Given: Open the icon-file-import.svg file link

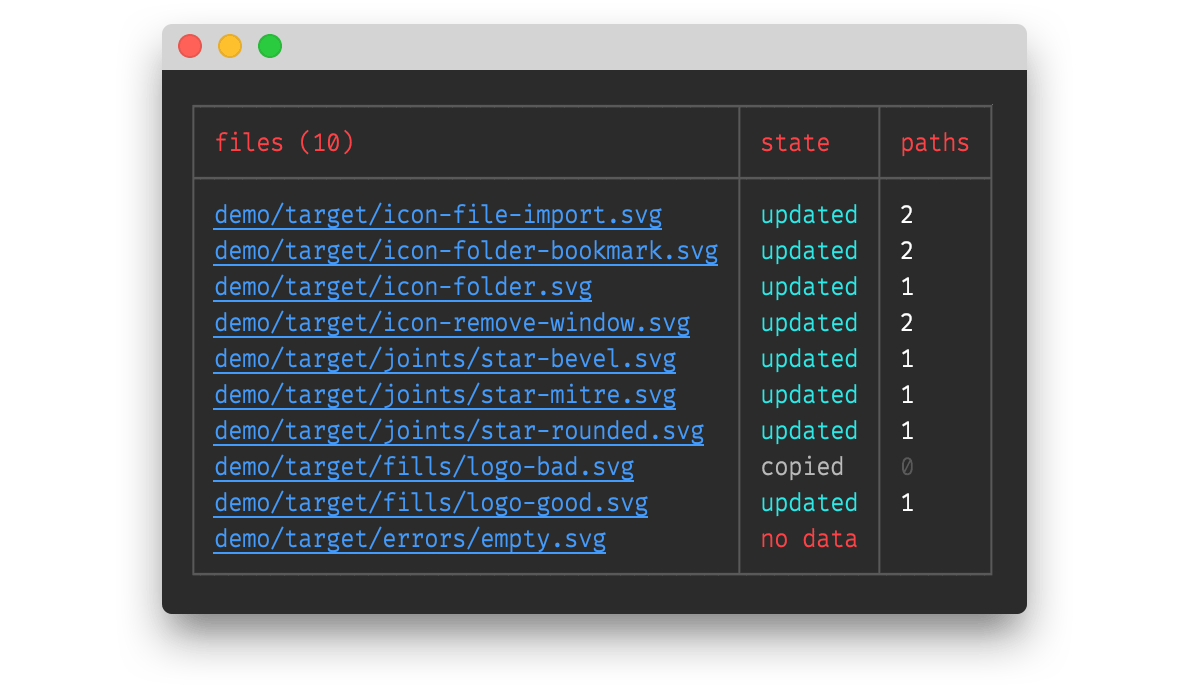Looking at the screenshot, I should click(x=437, y=215).
